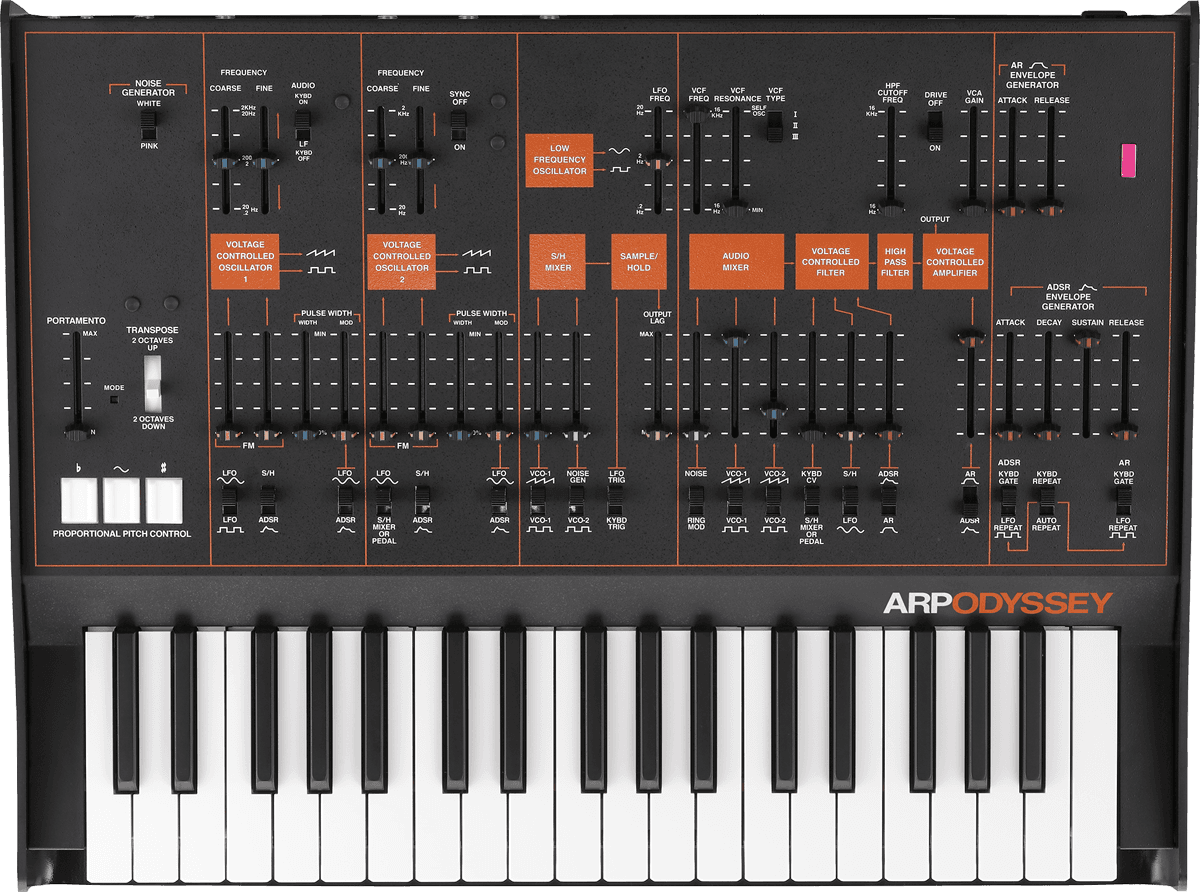Screen dimensions: 1200x892
Task: Click the portamento Mode button
Action: 113,400
